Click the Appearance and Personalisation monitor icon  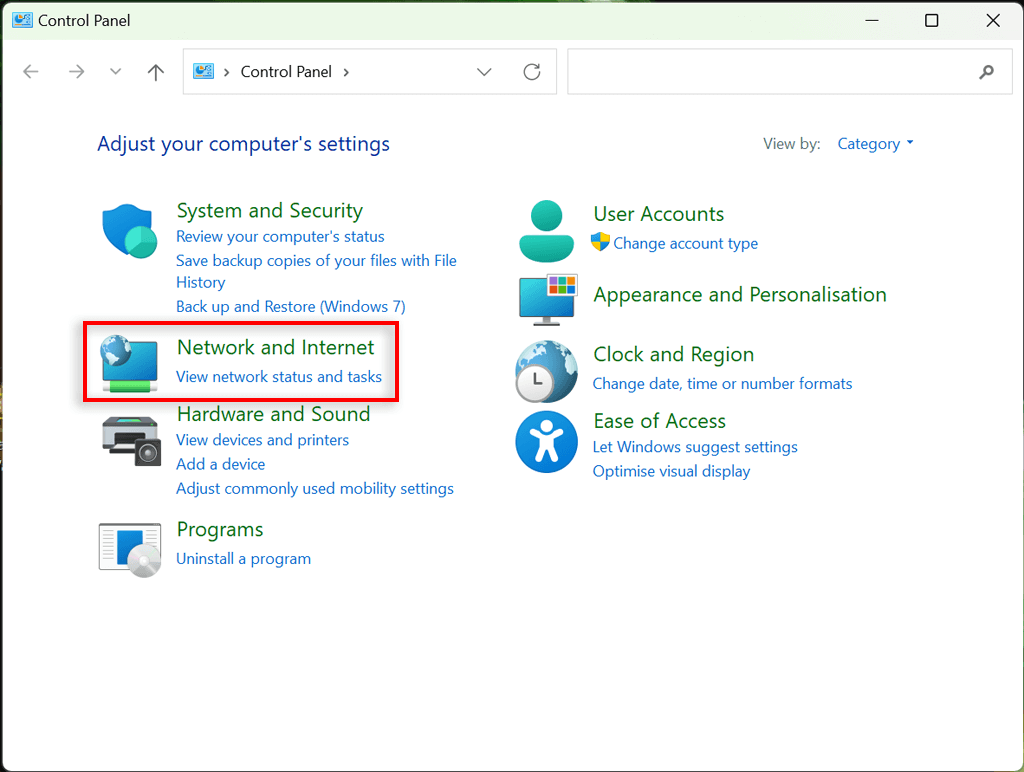pos(547,299)
